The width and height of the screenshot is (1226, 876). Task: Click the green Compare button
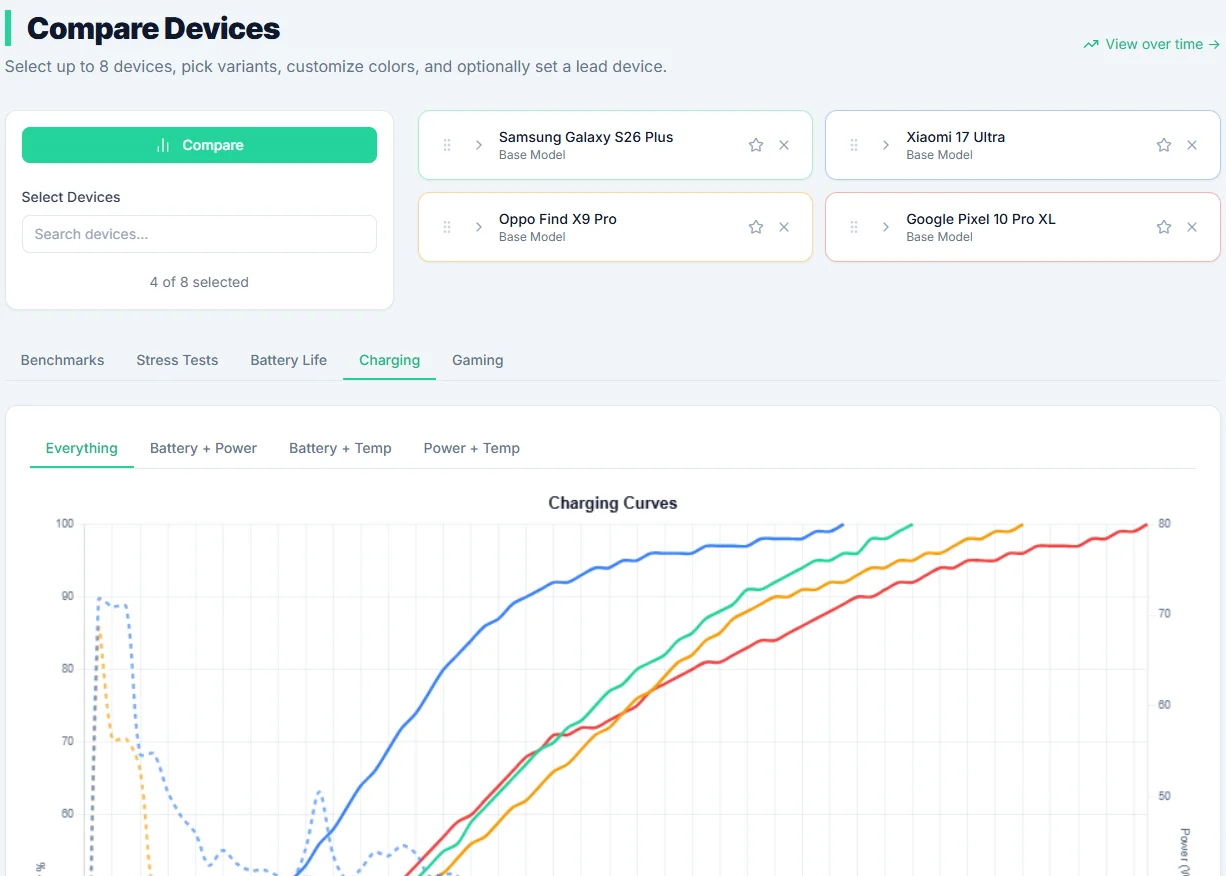(199, 145)
